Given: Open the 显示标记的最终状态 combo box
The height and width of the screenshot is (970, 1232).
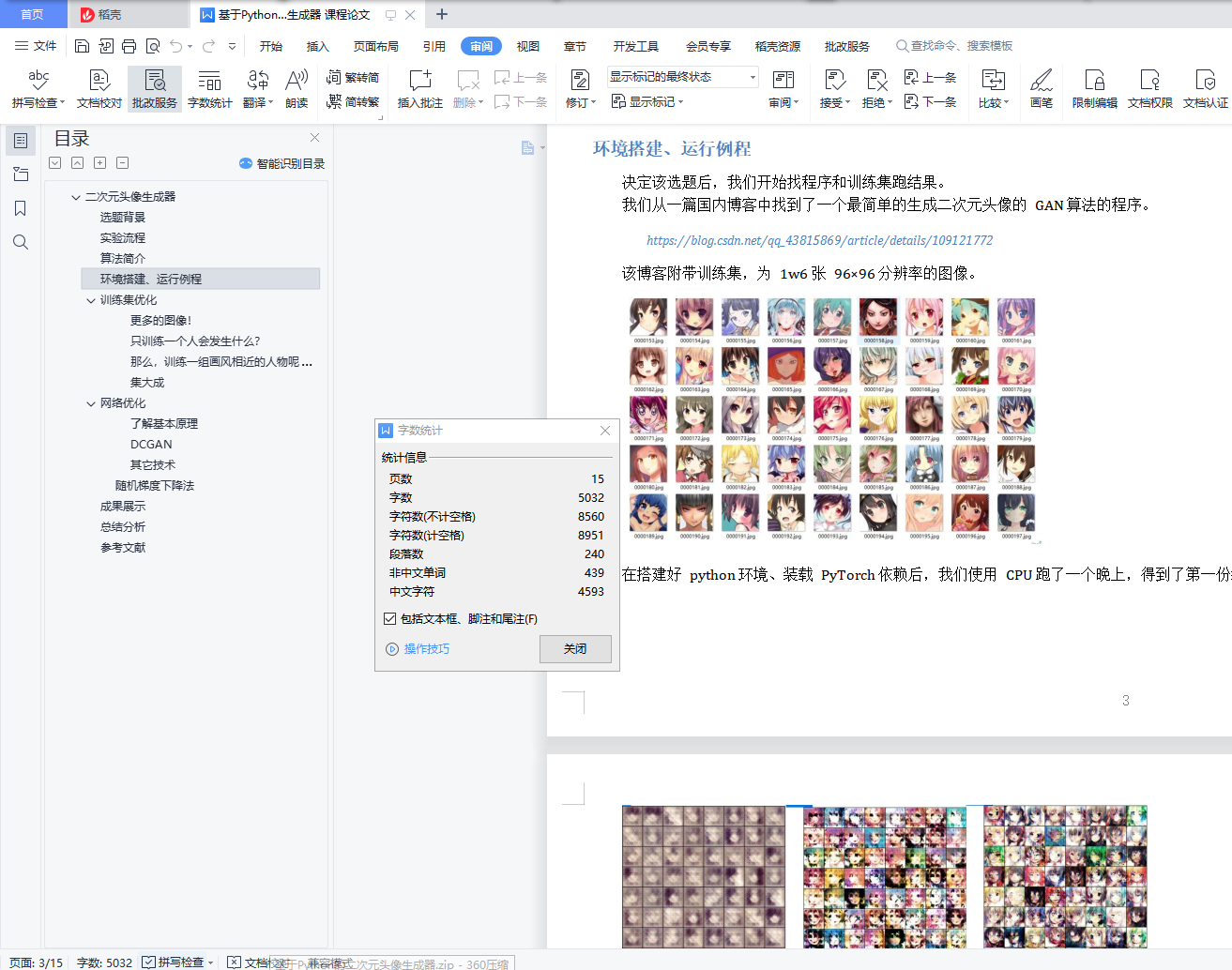Looking at the screenshot, I should tap(682, 77).
